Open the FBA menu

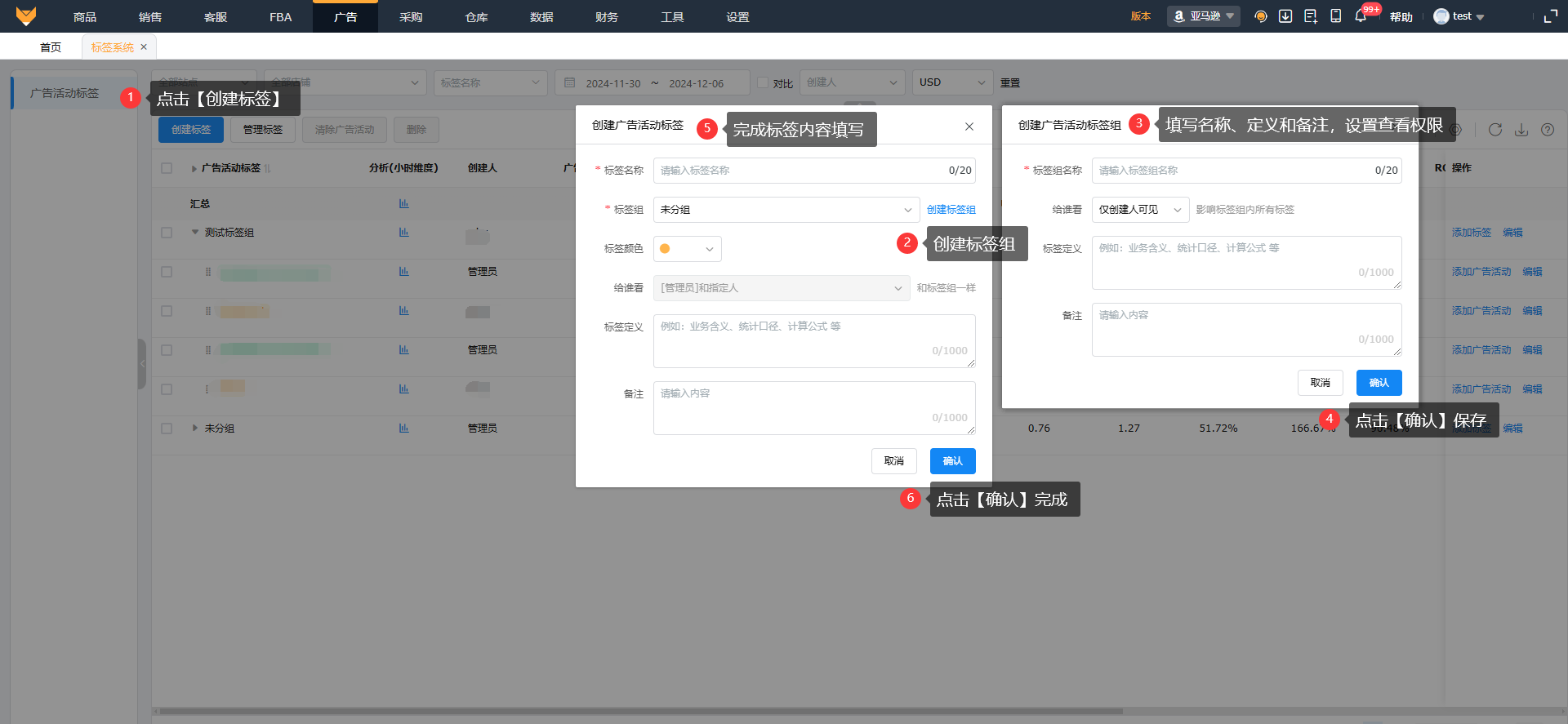point(281,16)
